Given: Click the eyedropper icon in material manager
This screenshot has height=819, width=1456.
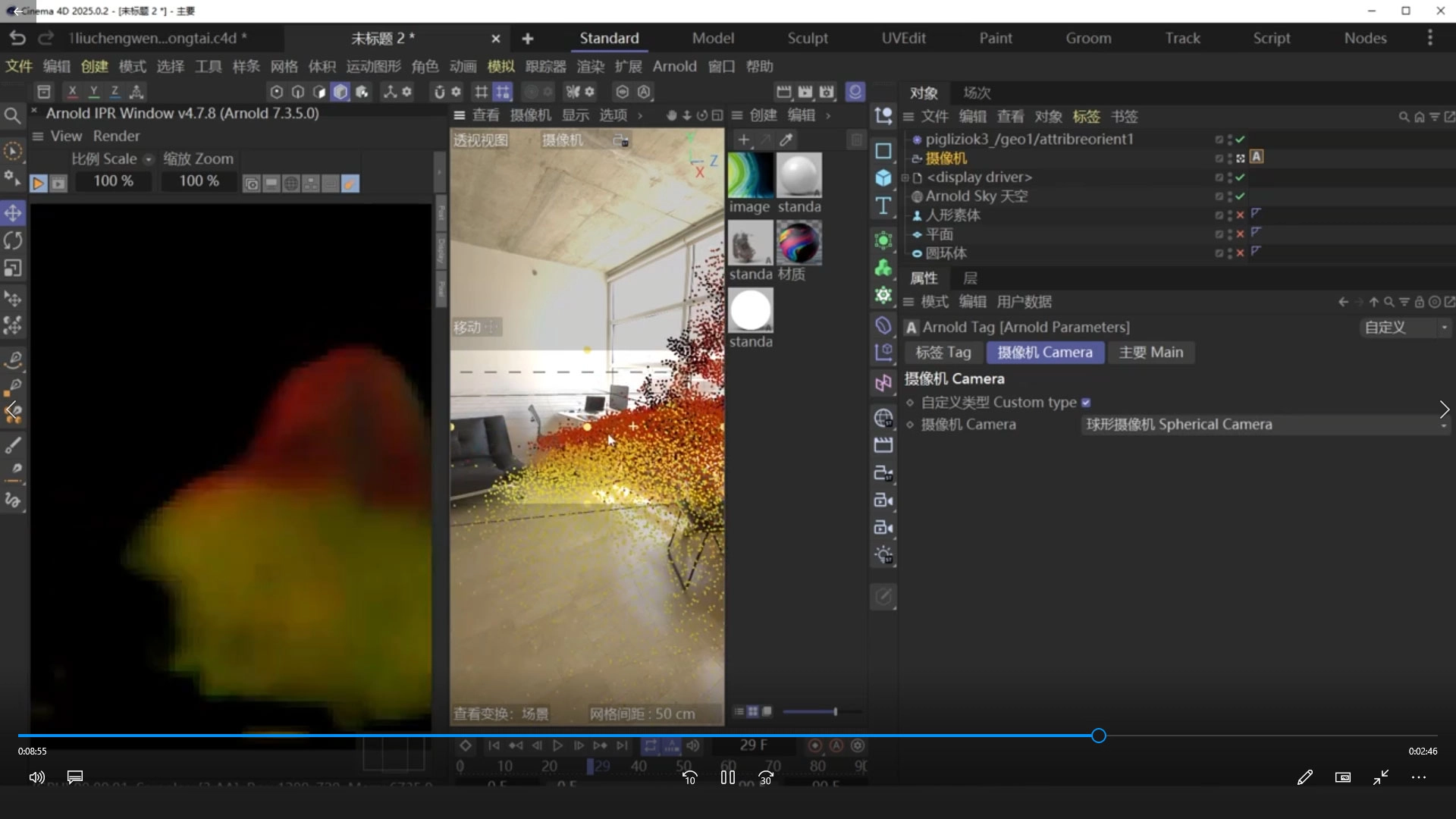Looking at the screenshot, I should [786, 140].
